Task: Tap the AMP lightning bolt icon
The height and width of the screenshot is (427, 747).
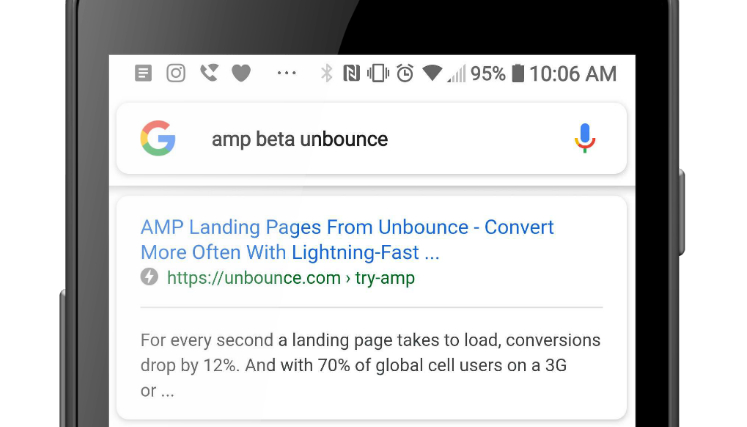Action: pyautogui.click(x=149, y=277)
